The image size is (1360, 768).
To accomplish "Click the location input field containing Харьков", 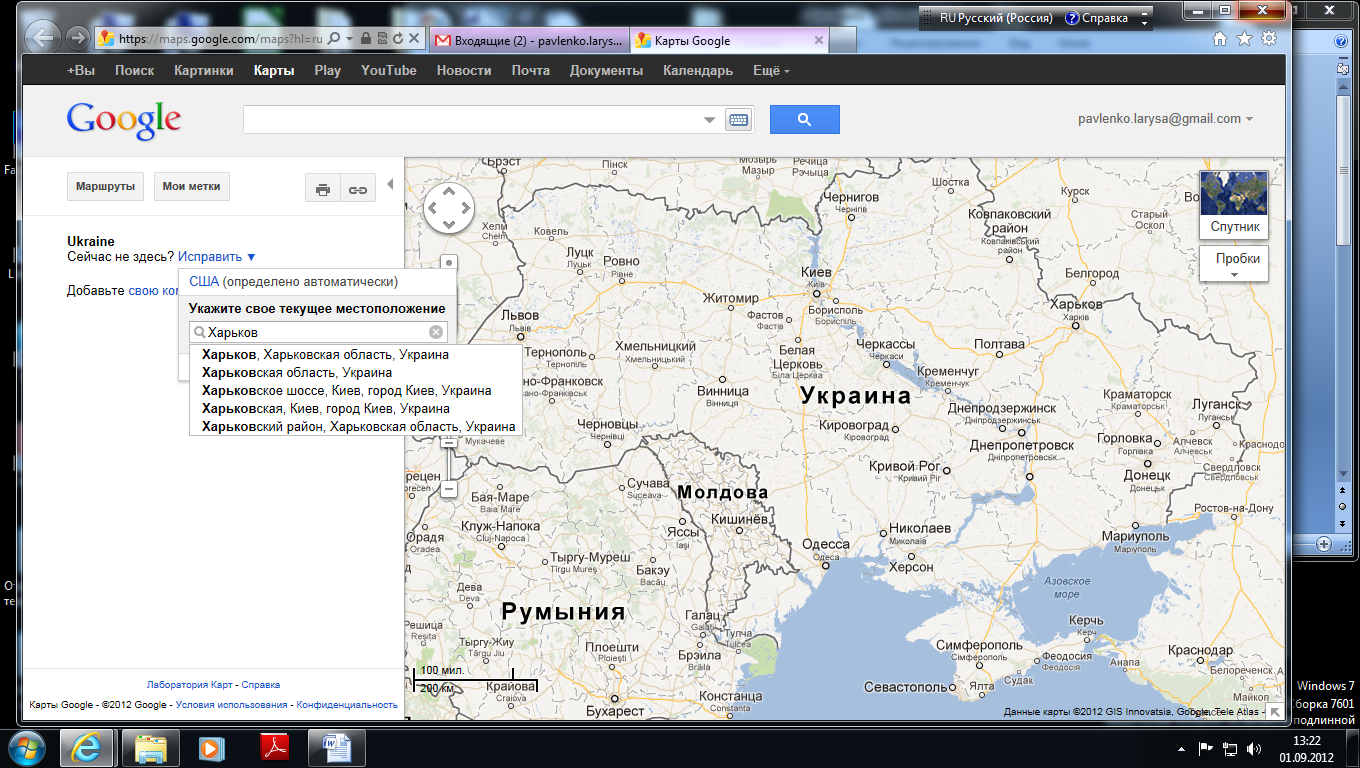I will pos(317,332).
